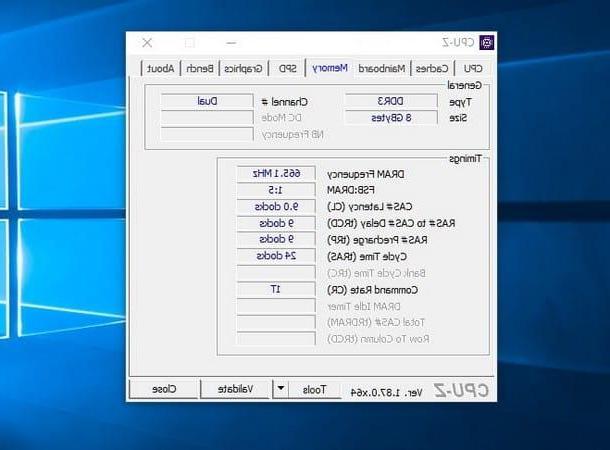Click the 'Total CAS# (tRDRAM)' label
The image size is (610, 450).
[x=376, y=322]
